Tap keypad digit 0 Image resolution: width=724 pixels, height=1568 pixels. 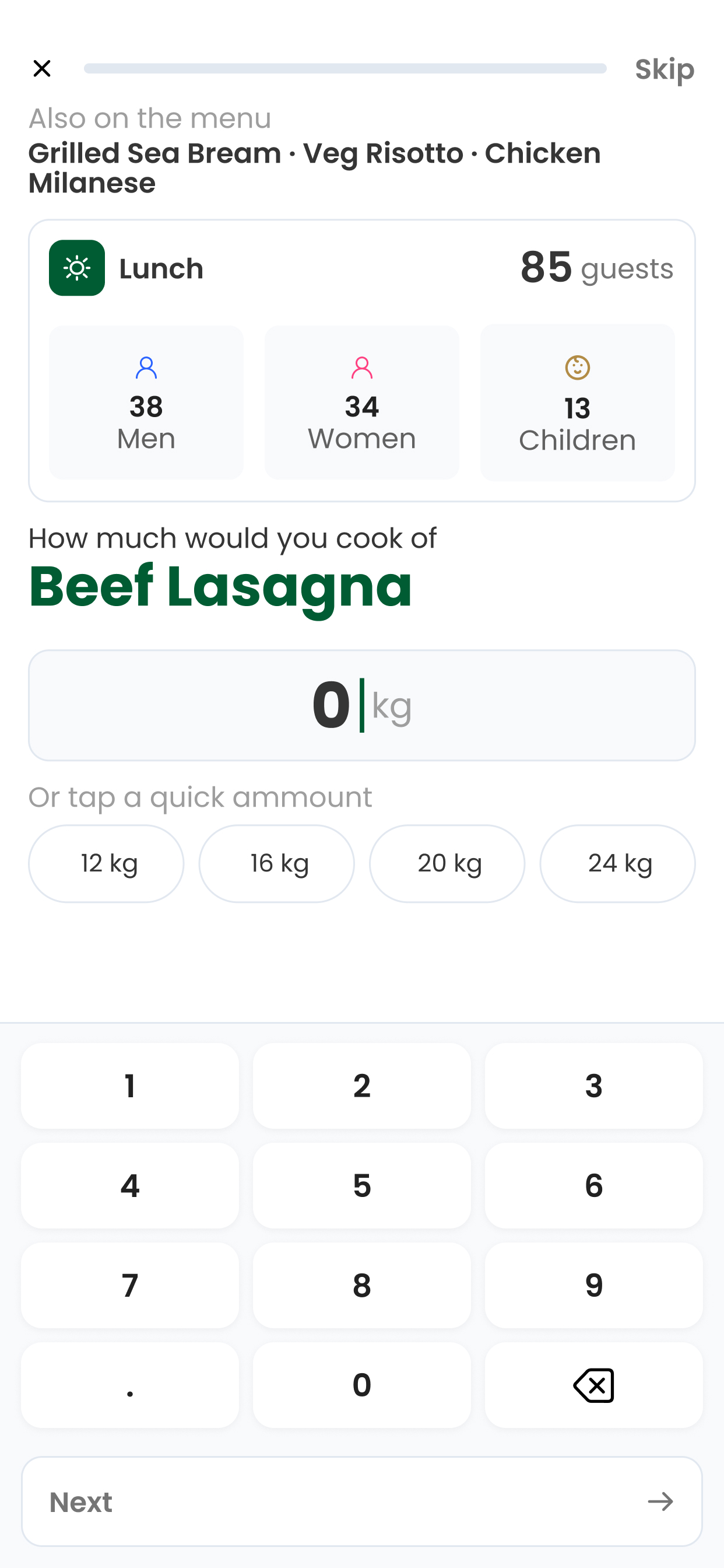362,1385
